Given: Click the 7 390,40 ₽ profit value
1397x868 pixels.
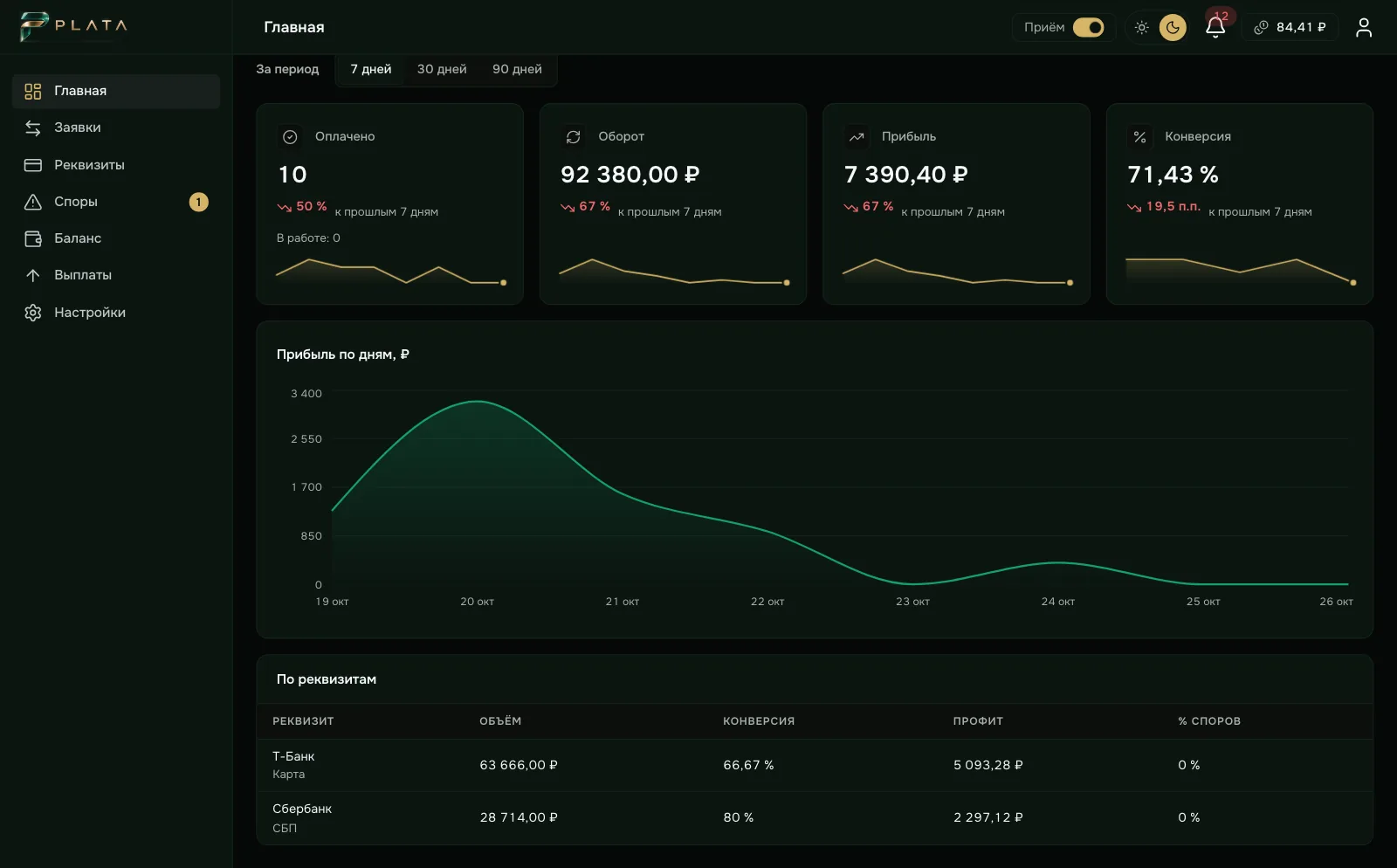Looking at the screenshot, I should coord(906,175).
